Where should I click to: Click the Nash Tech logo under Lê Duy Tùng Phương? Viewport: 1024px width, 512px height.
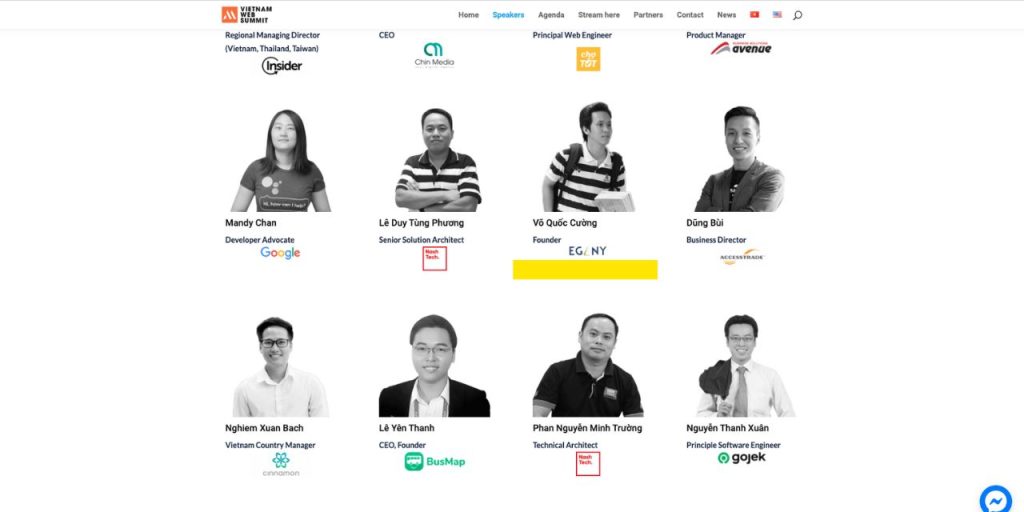[x=434, y=259]
